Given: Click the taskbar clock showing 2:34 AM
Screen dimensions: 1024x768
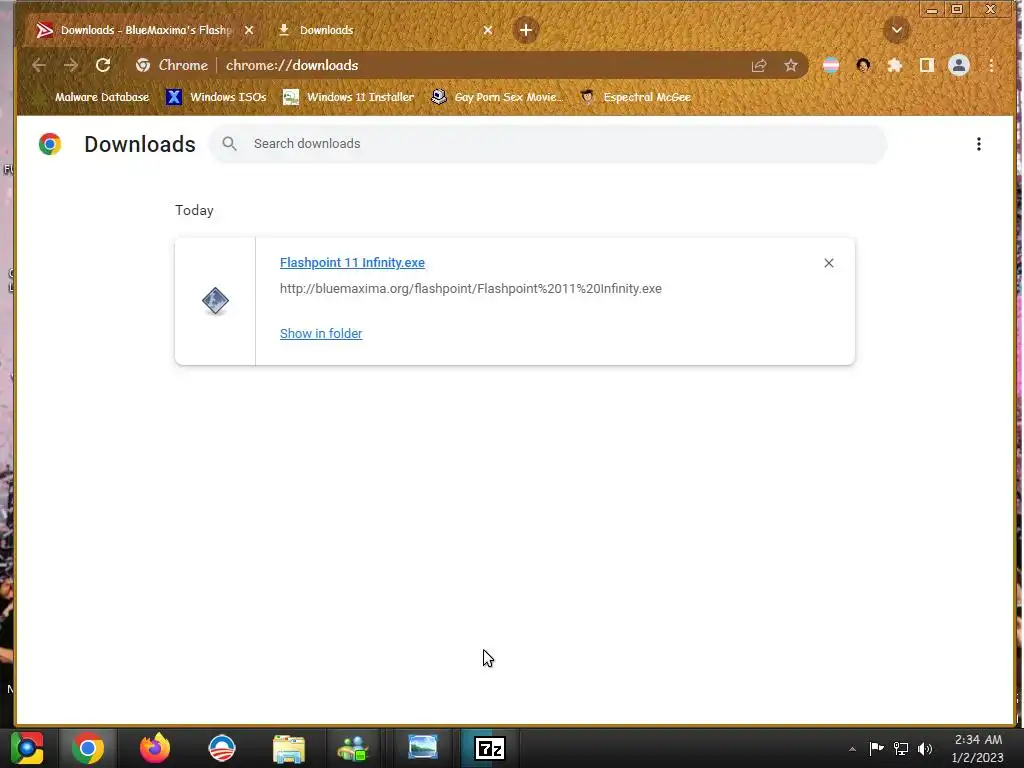Looking at the screenshot, I should (x=978, y=748).
